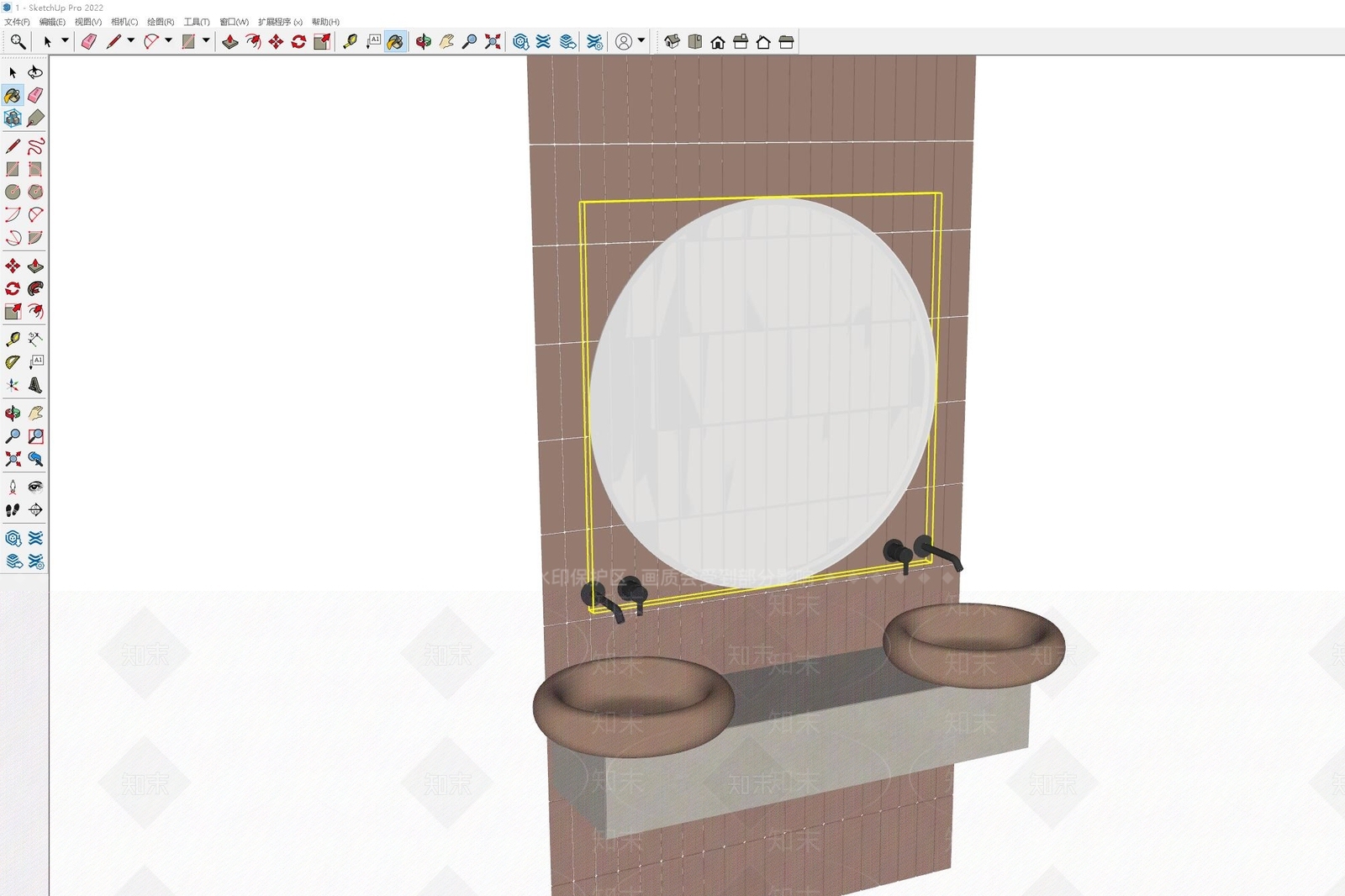Activate the Look Around eye tool

[35, 487]
